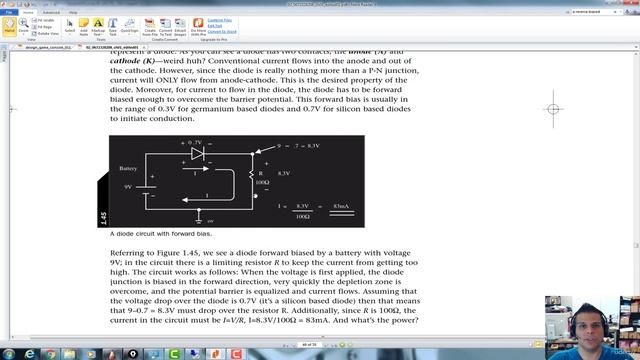Expand the QuickSign dropdown arrow
The width and height of the screenshot is (640, 360).
(x=129, y=34)
